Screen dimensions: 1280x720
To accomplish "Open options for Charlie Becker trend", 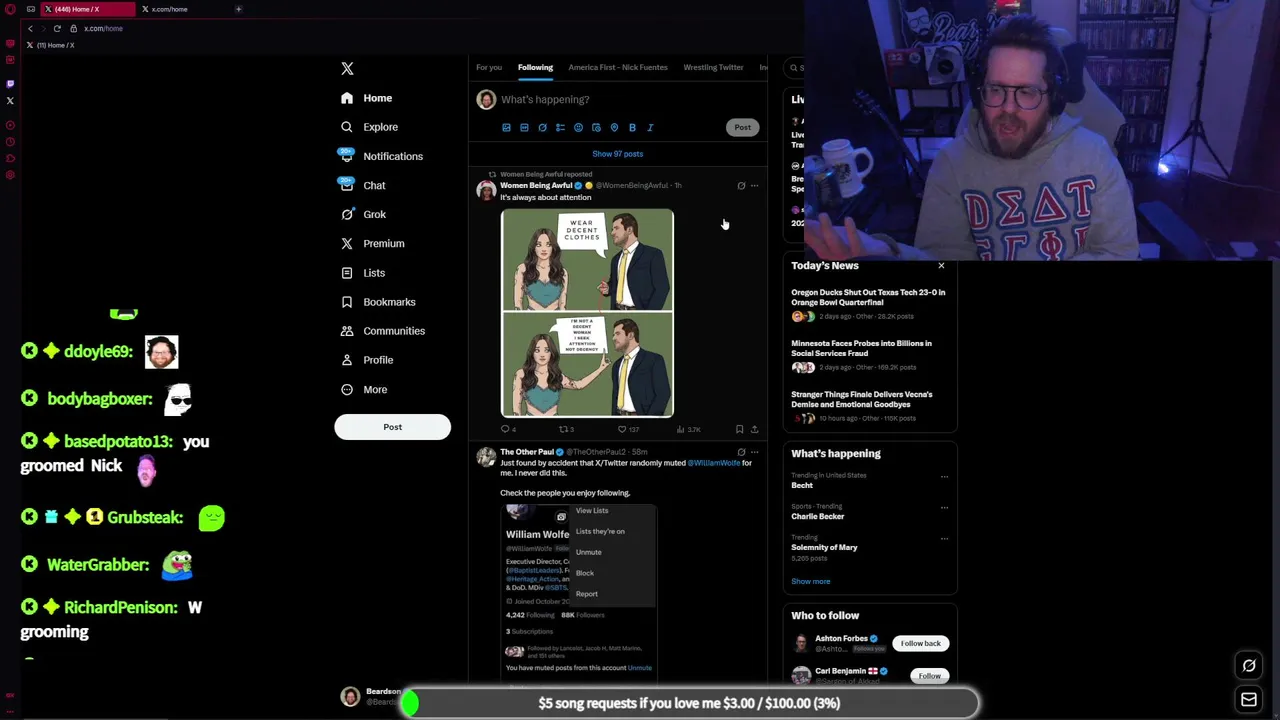I will pyautogui.click(x=944, y=507).
